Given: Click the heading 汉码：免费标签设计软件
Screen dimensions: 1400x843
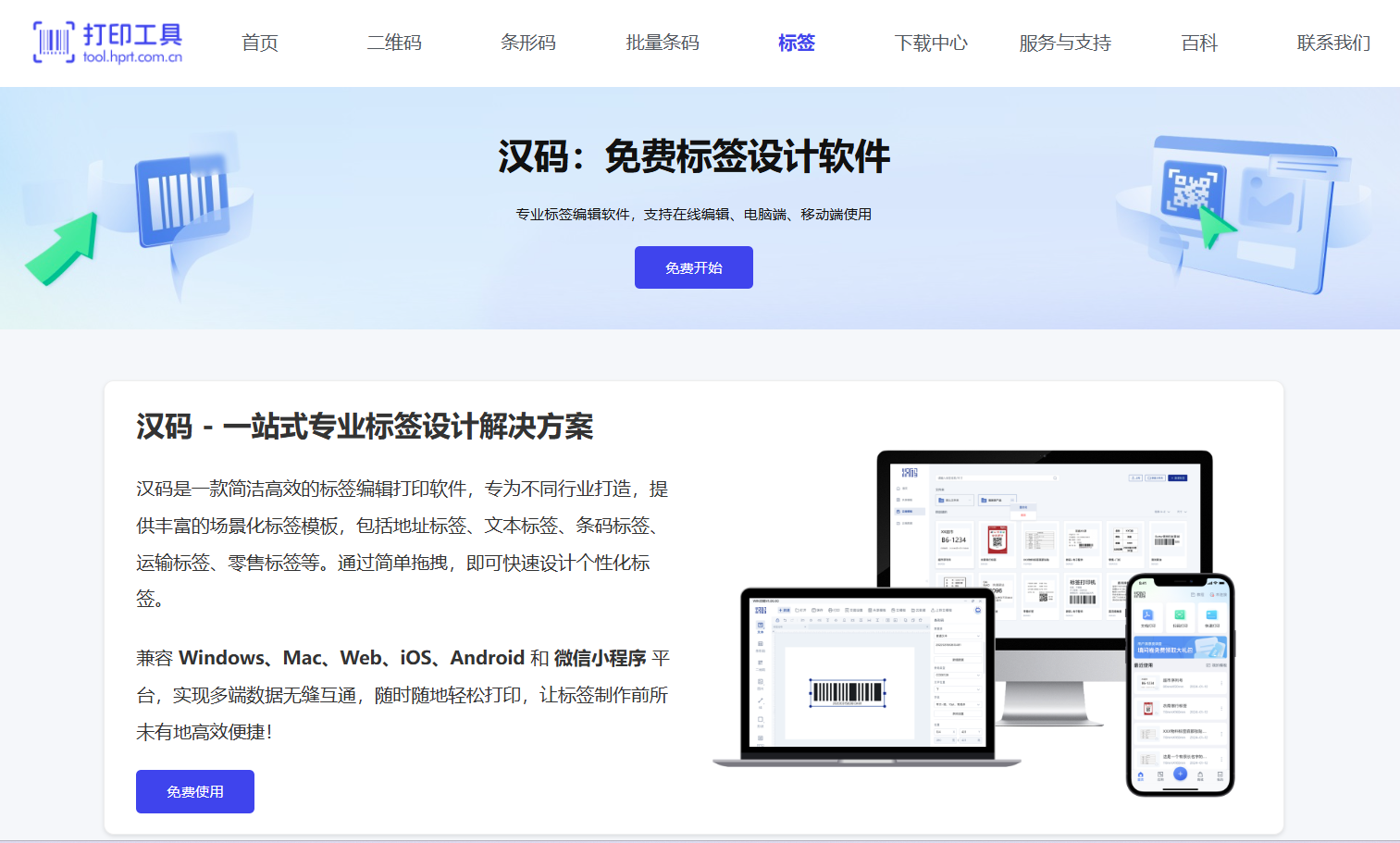Looking at the screenshot, I should [694, 156].
